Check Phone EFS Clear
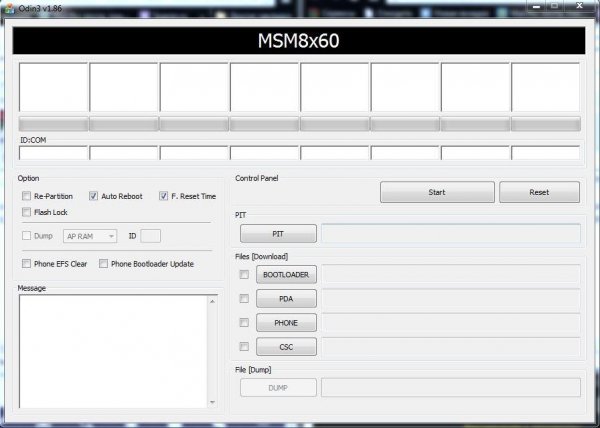This screenshot has width=600, height=428. (26, 264)
